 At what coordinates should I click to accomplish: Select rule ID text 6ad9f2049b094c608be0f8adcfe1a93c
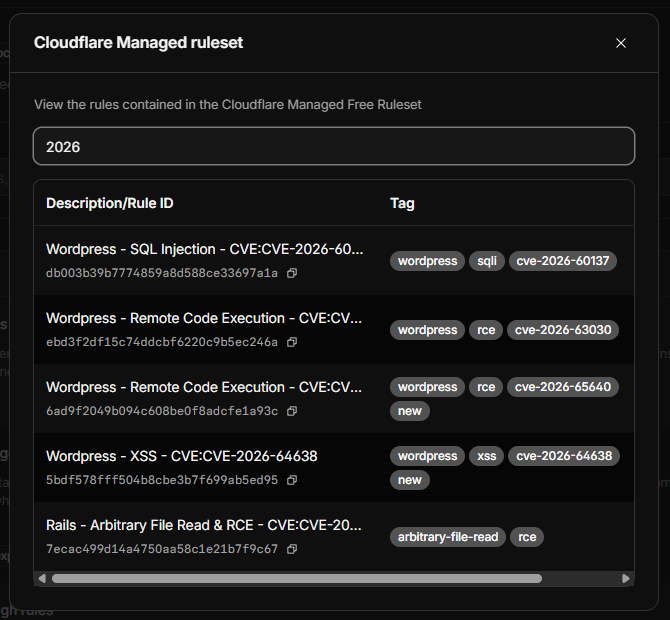click(x=162, y=411)
